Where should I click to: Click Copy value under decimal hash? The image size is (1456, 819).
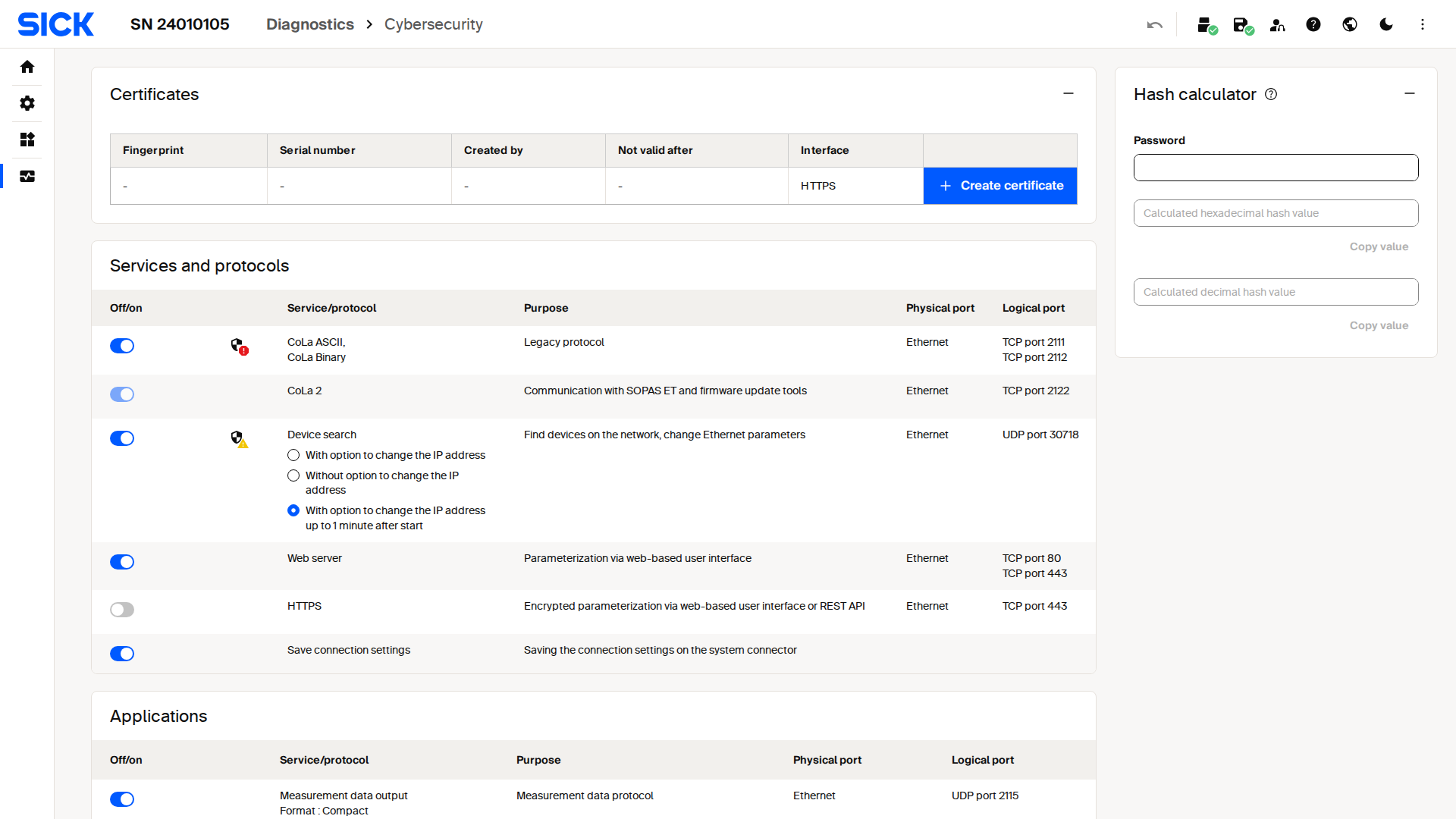coord(1379,325)
